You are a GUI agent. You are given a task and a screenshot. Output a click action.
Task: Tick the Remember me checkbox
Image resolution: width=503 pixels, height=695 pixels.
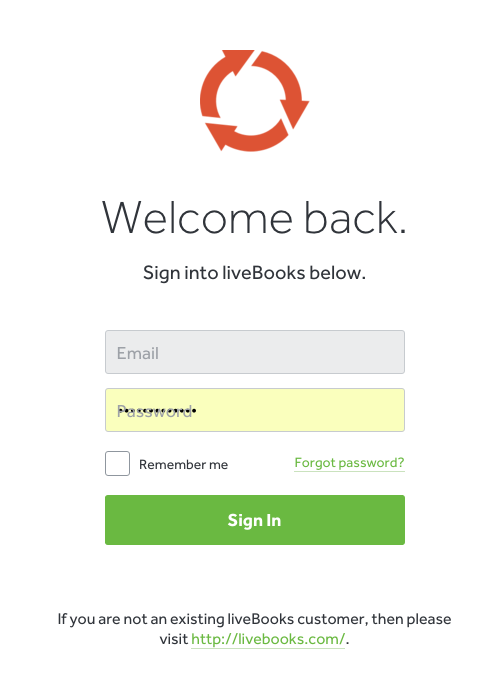pyautogui.click(x=117, y=464)
